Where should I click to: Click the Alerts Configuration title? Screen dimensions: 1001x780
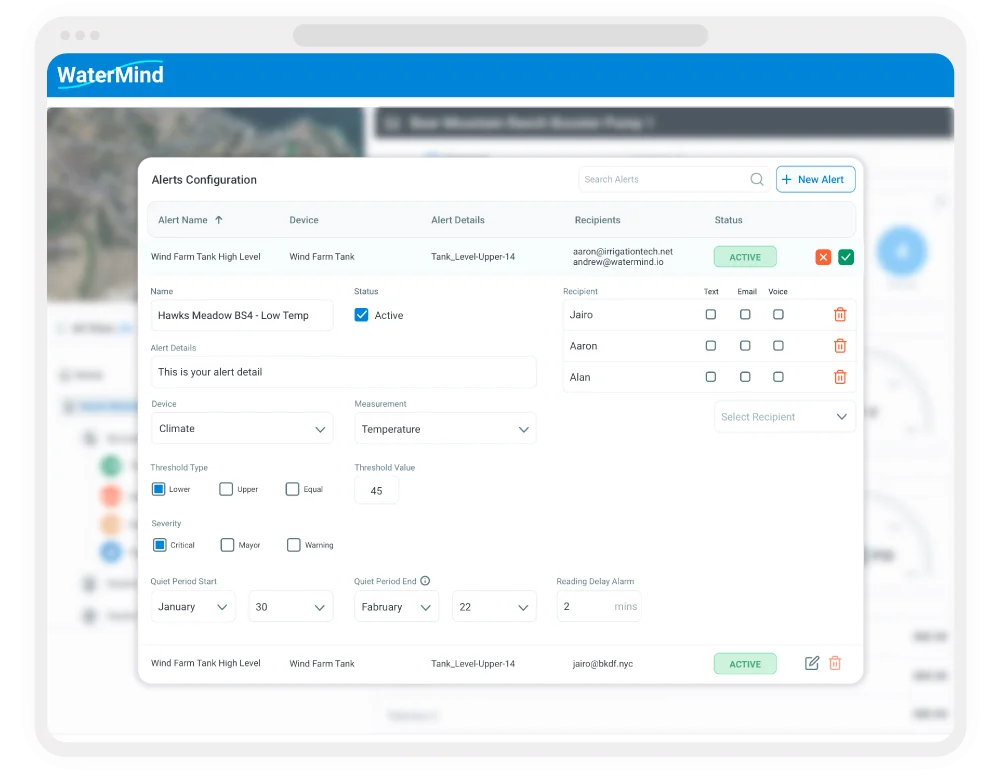tap(204, 180)
